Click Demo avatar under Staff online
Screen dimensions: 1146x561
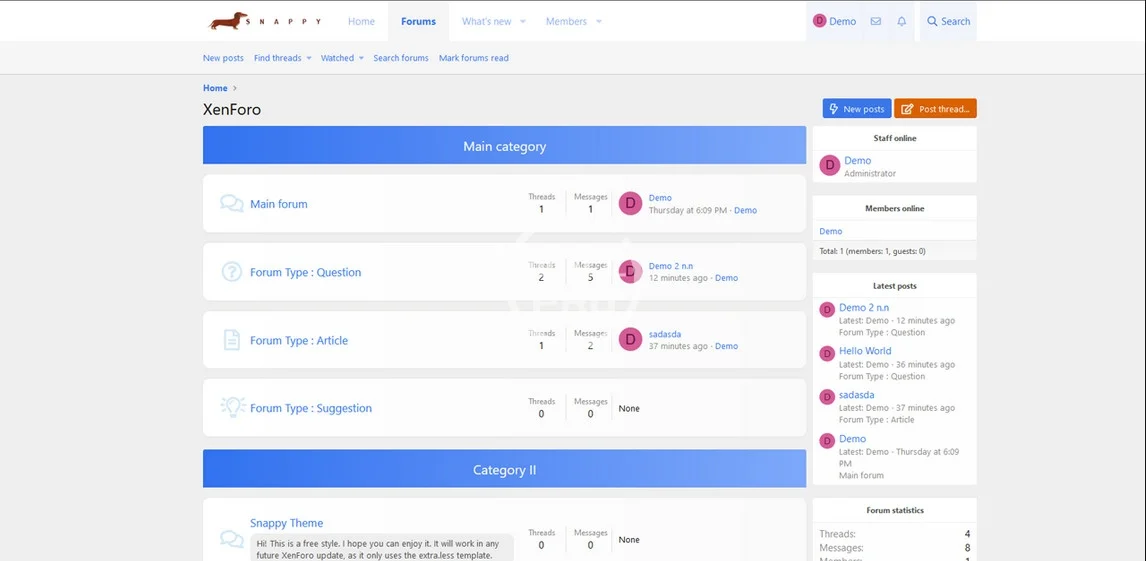829,166
